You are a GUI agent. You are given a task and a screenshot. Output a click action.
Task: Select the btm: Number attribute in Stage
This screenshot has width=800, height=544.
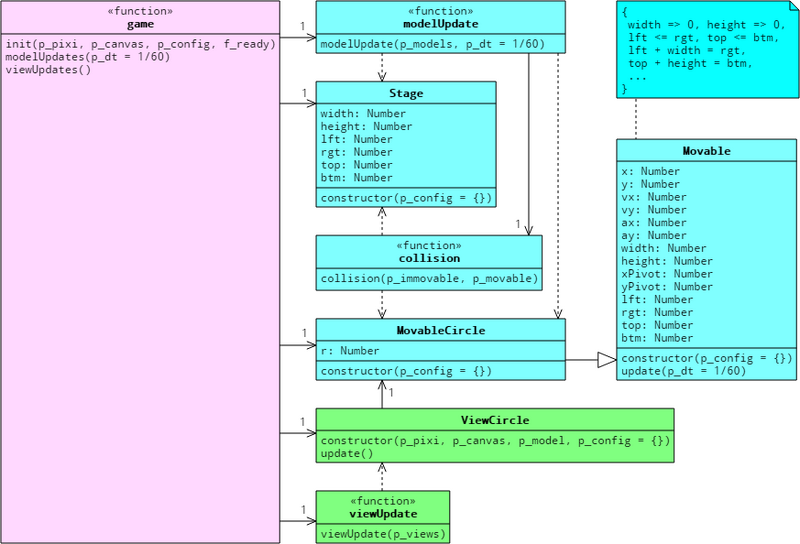coord(357,178)
